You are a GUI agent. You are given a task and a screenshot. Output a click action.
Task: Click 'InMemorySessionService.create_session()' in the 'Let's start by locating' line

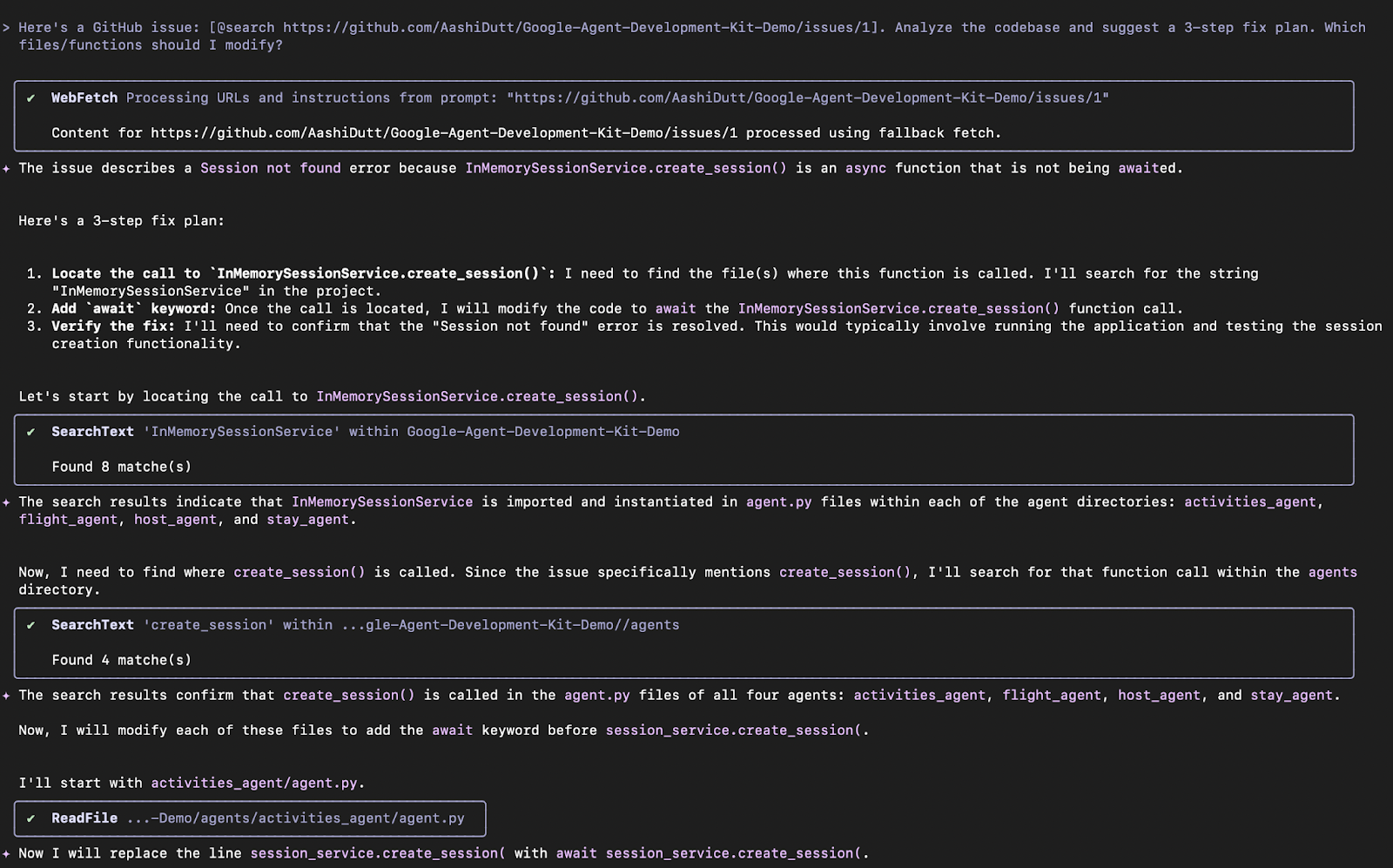[x=477, y=397]
